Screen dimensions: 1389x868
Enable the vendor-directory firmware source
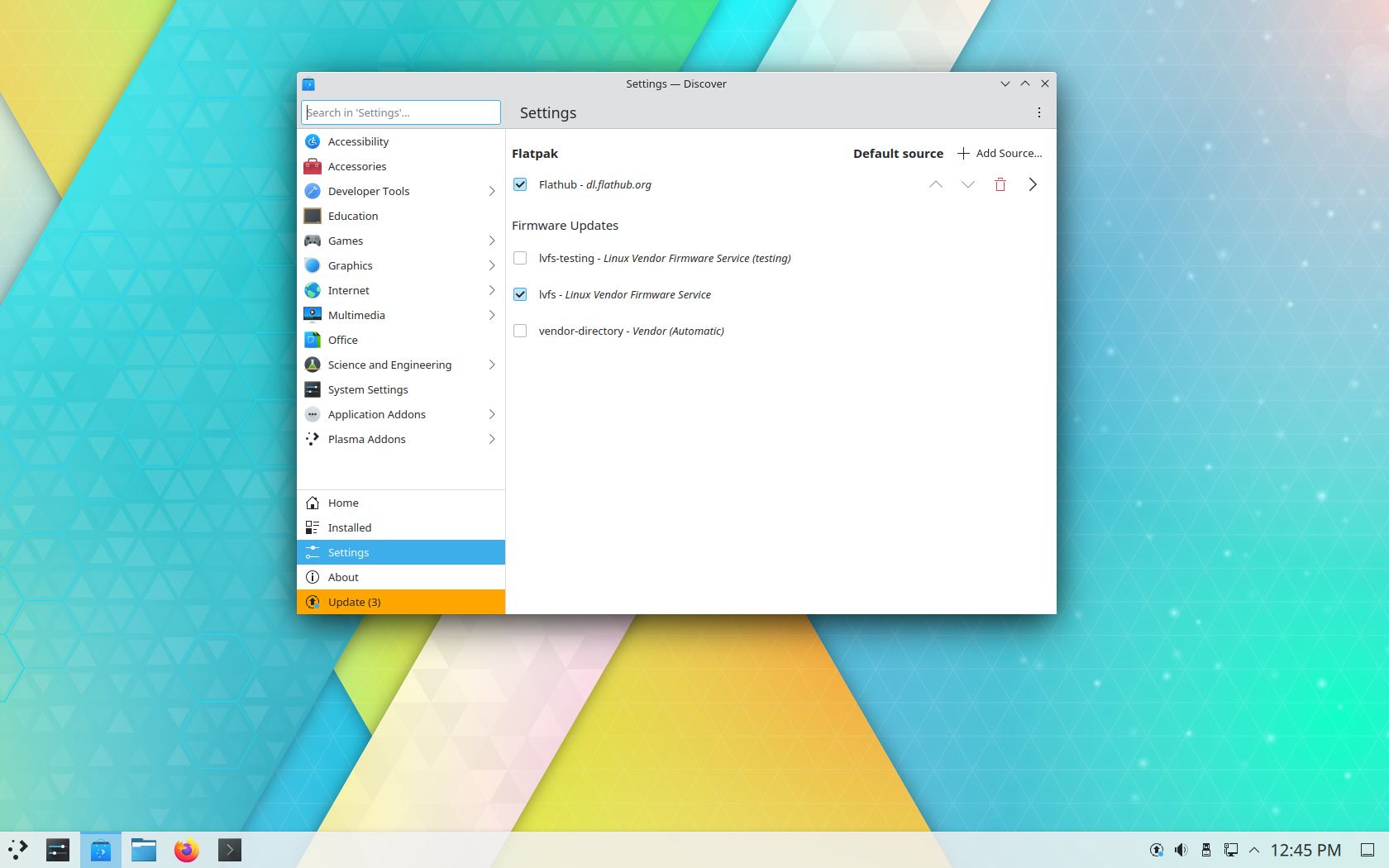click(520, 331)
